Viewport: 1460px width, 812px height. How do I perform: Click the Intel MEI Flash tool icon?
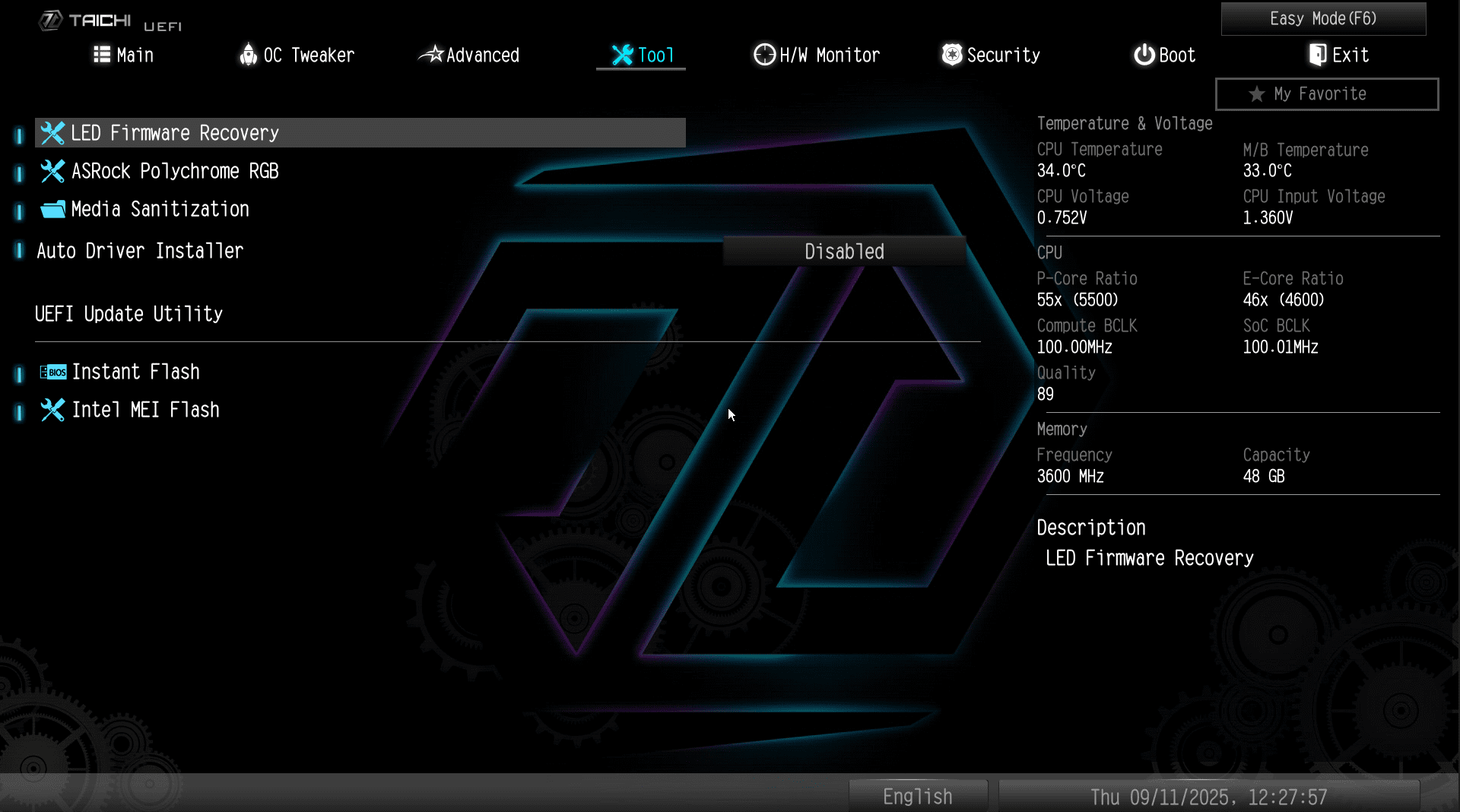(52, 410)
